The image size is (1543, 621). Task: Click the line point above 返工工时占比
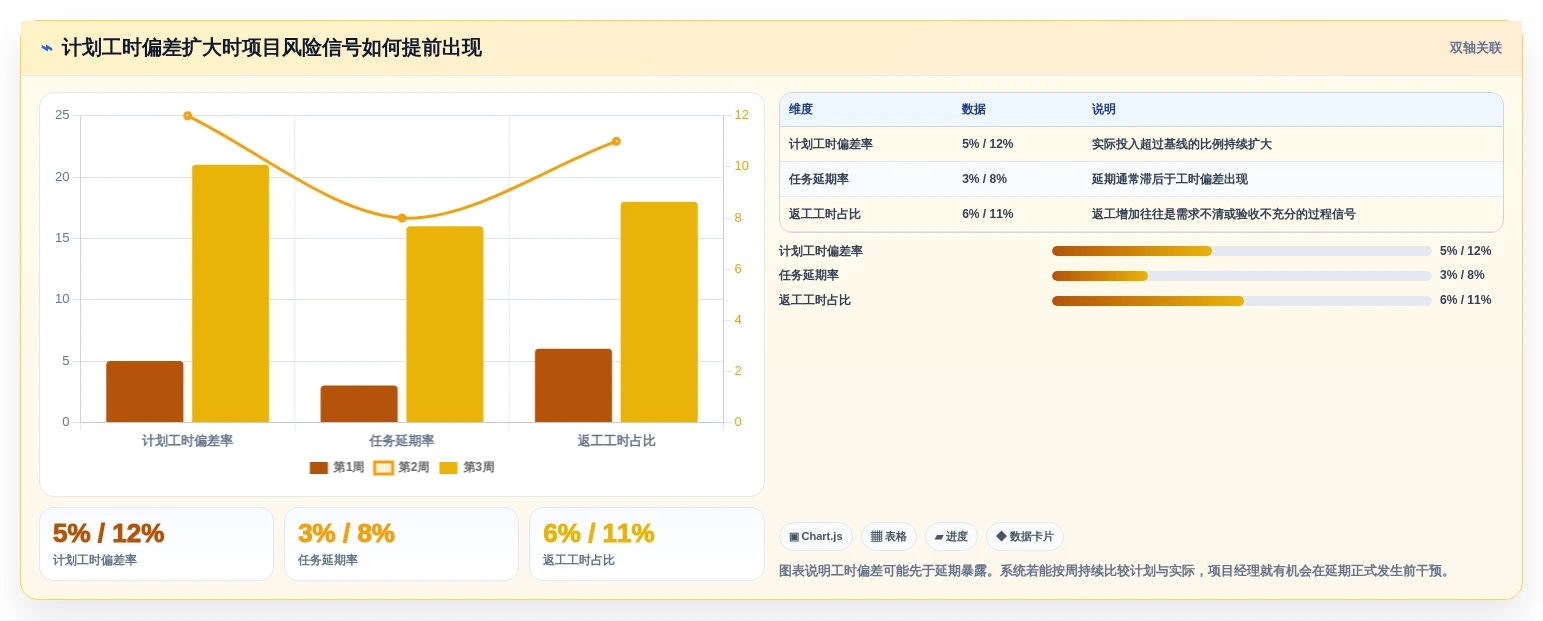(616, 141)
